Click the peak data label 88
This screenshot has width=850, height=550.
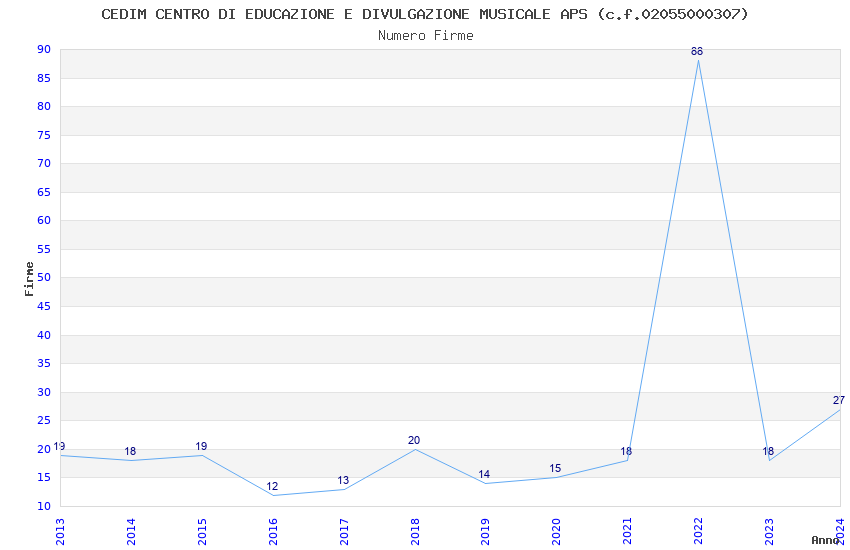coord(697,51)
